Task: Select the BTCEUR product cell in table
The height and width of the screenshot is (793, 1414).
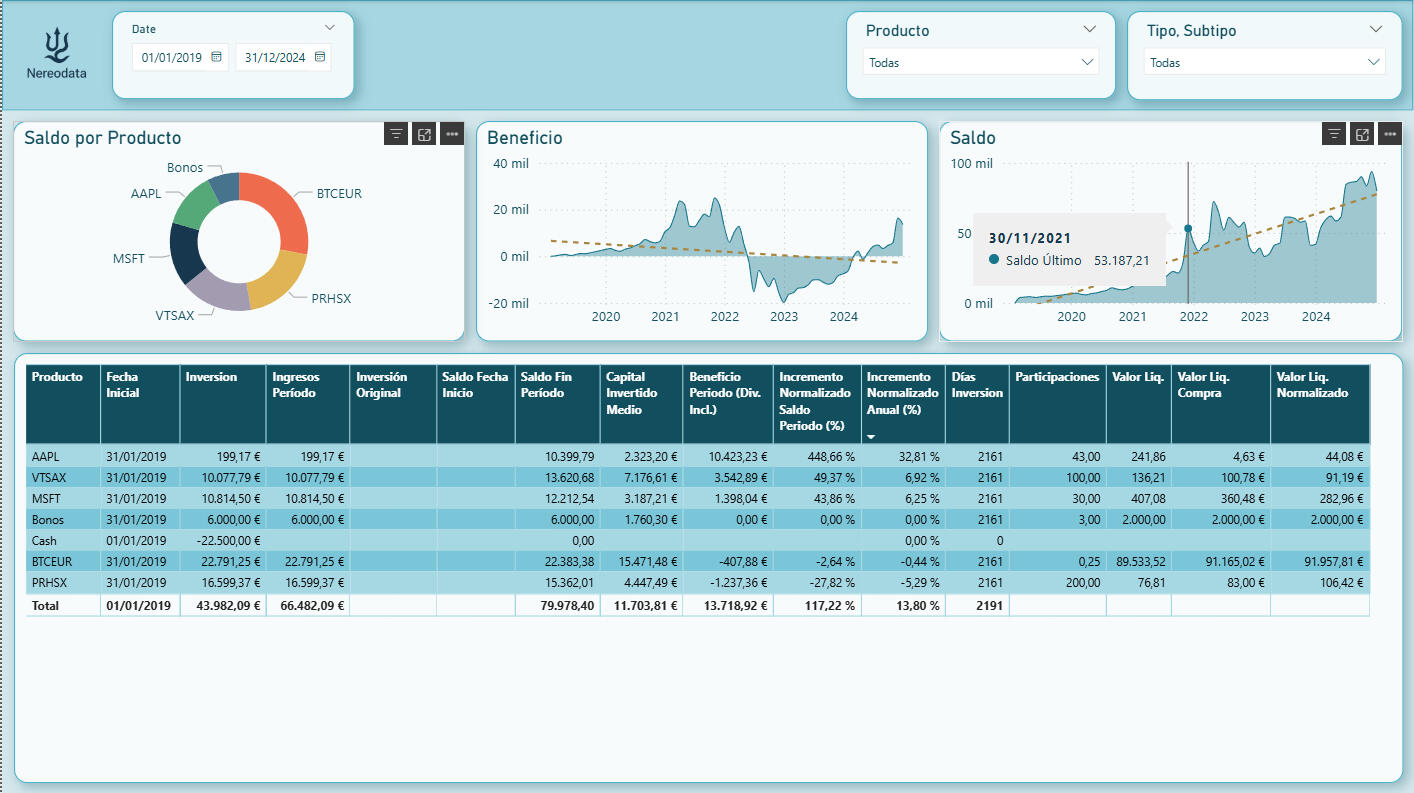Action: [52, 561]
